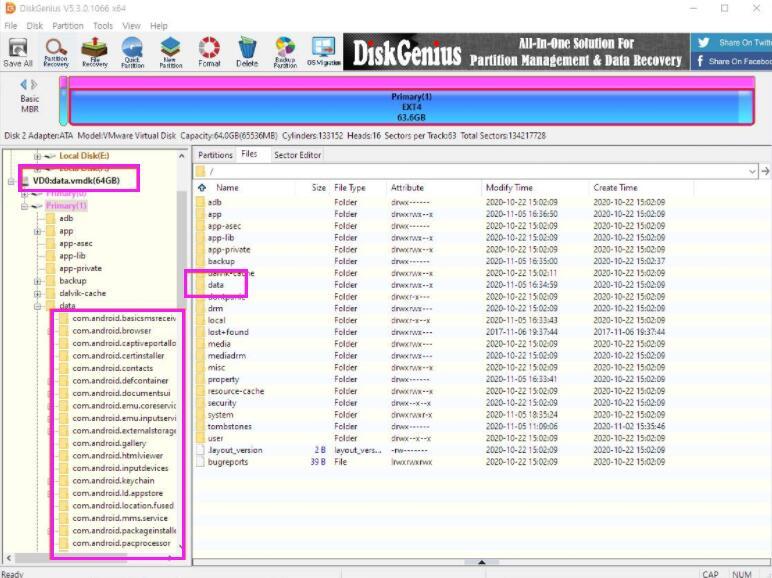Select the bugreports file icon

coord(200,462)
